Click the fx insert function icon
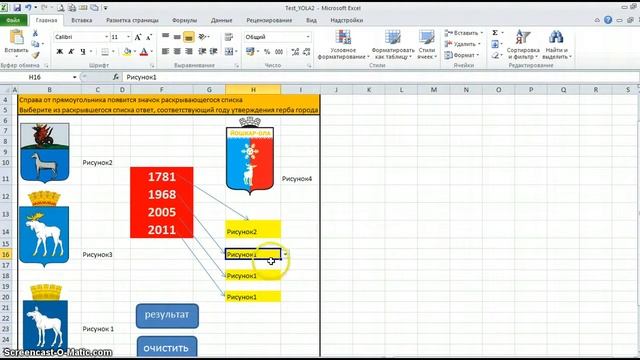The width and height of the screenshot is (640, 360). 116,77
